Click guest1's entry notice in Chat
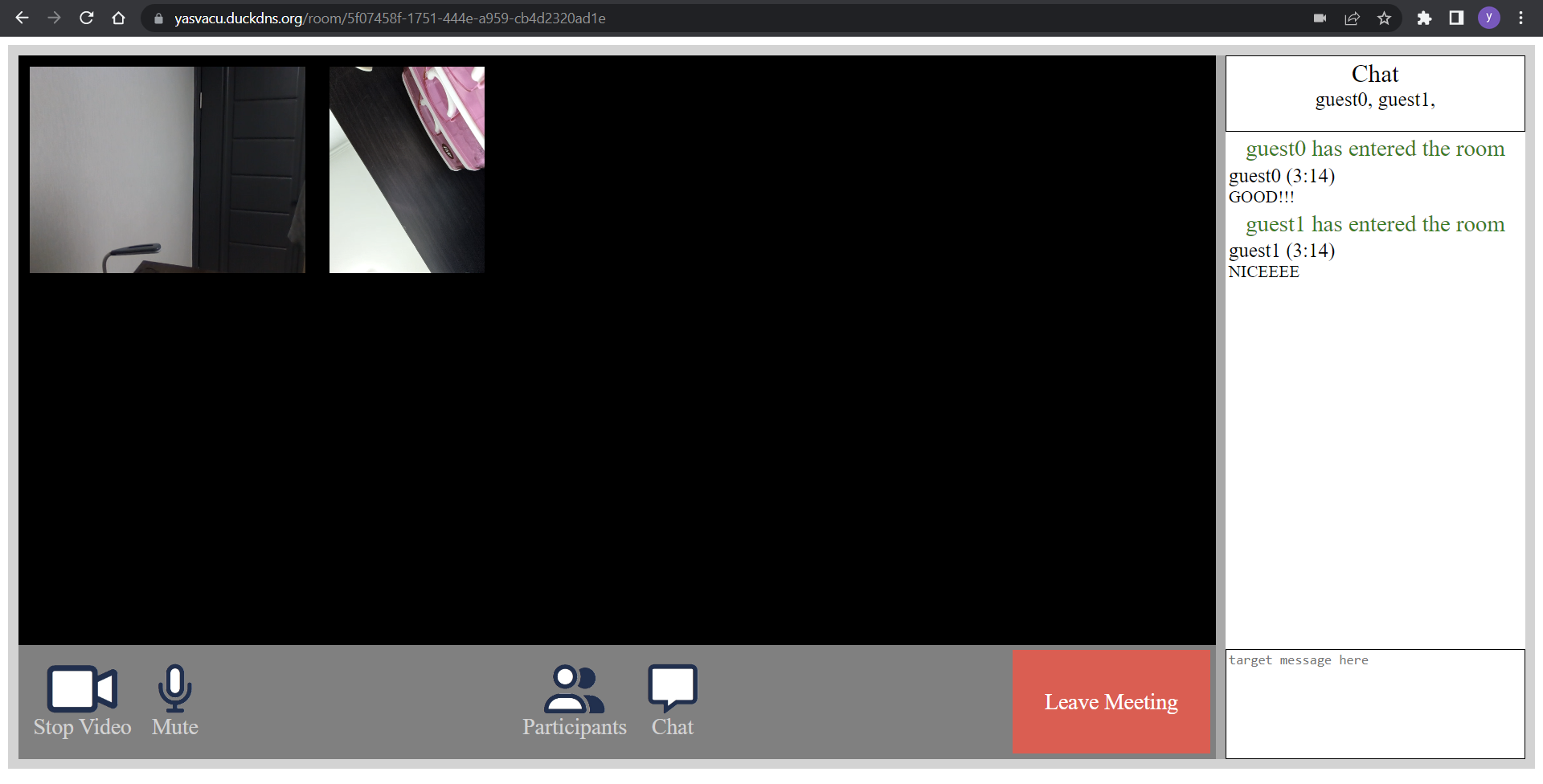The height and width of the screenshot is (784, 1543). 1374,225
